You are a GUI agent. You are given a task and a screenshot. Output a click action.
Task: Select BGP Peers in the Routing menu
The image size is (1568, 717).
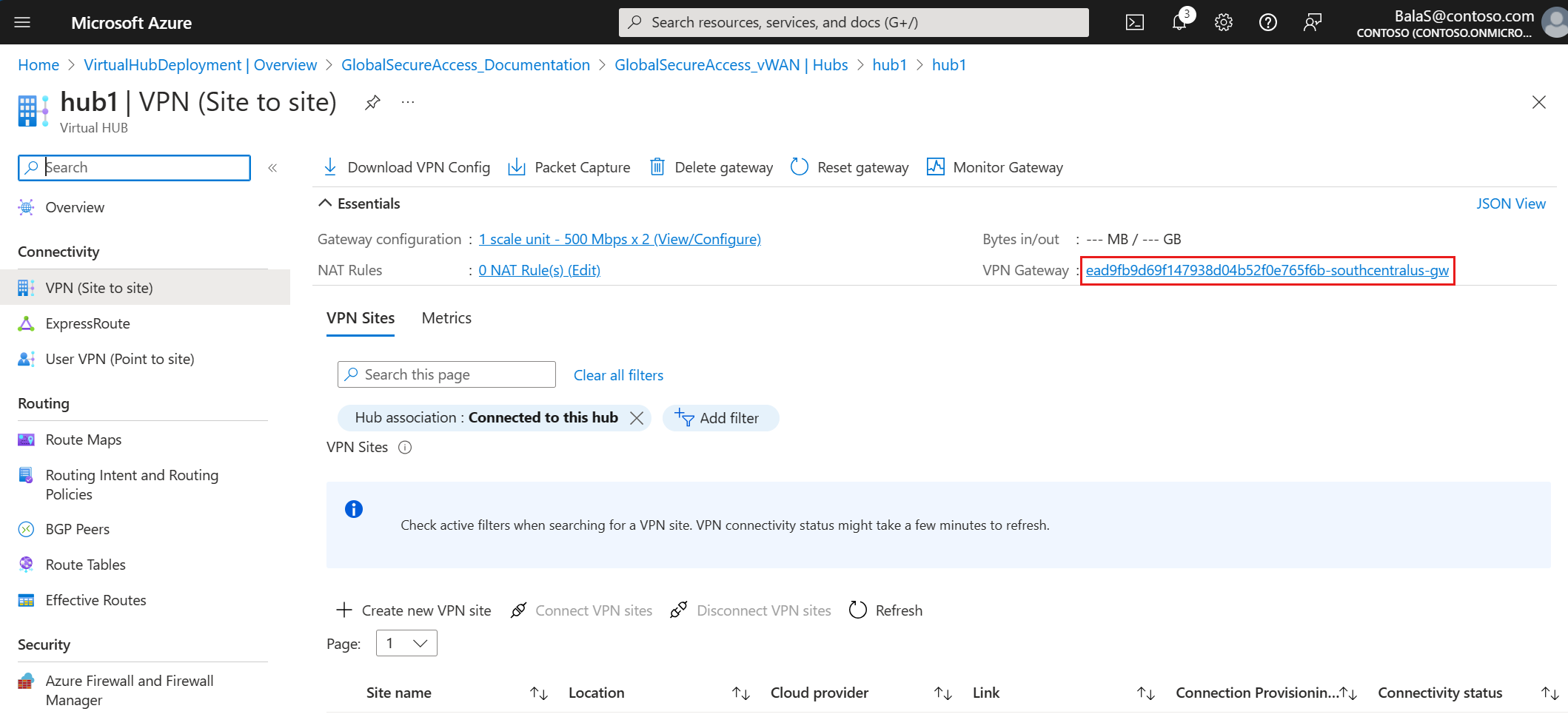[x=77, y=528]
